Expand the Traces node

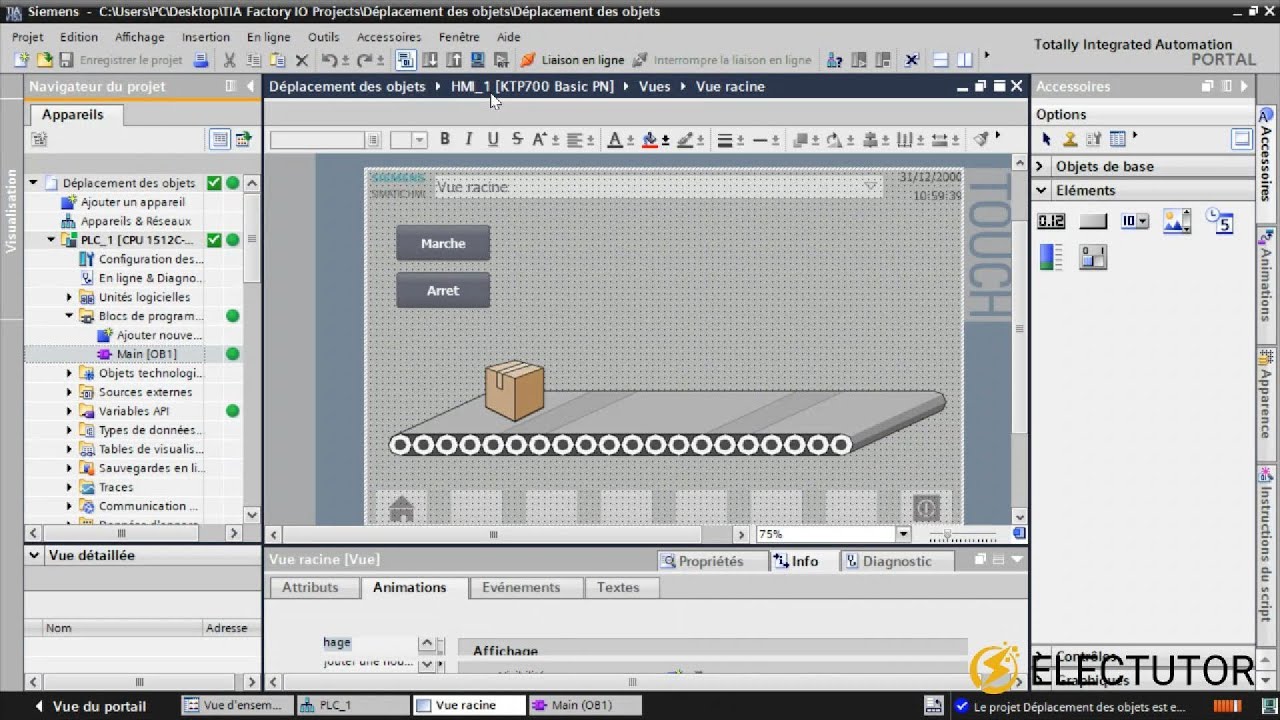tap(70, 487)
